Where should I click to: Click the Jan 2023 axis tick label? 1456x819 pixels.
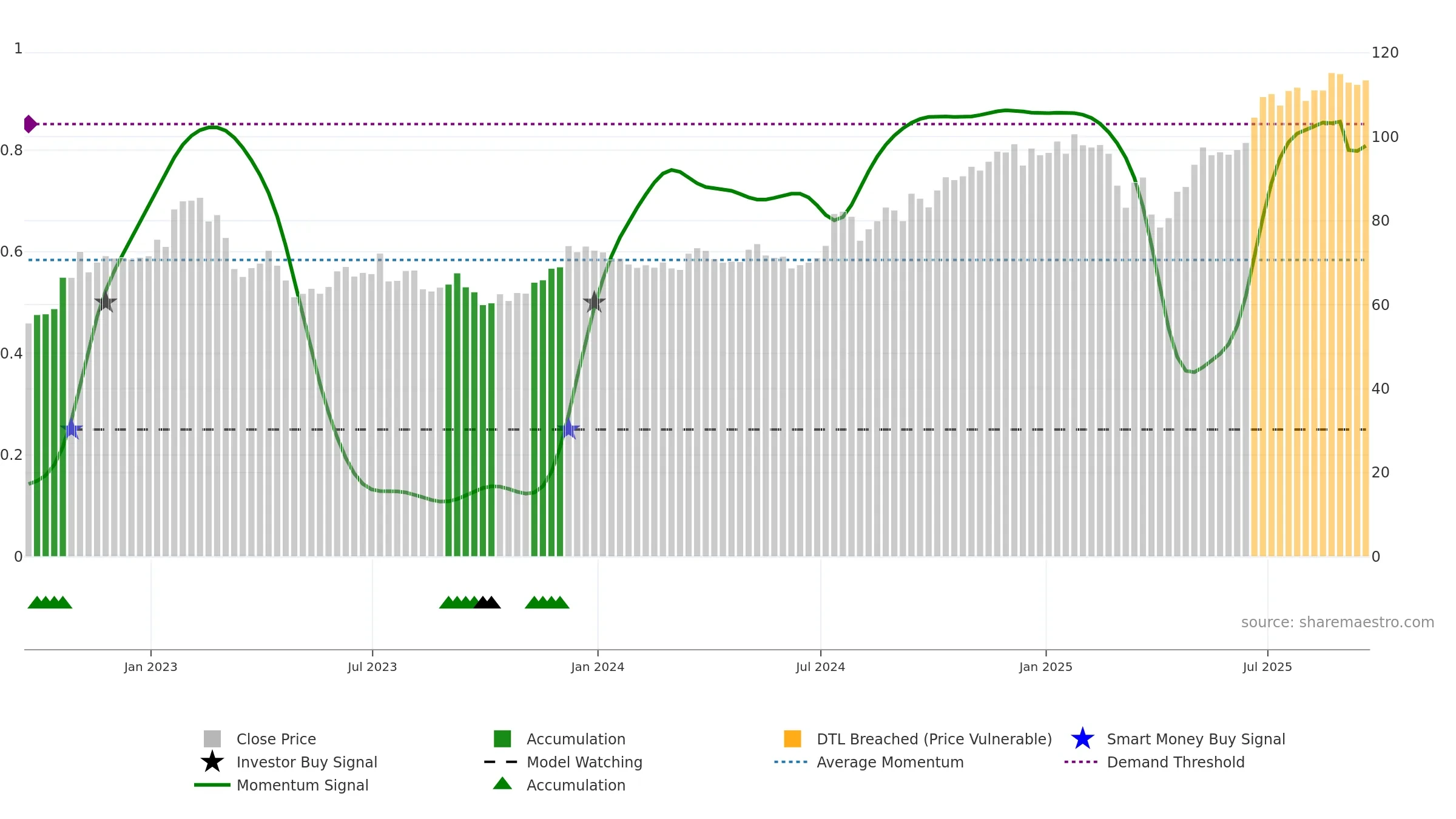pyautogui.click(x=150, y=667)
